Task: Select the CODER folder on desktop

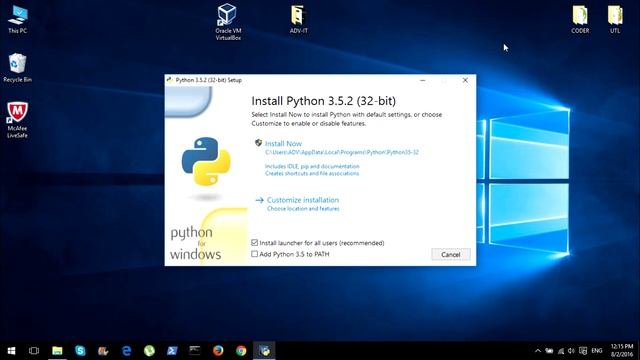Action: 580,19
